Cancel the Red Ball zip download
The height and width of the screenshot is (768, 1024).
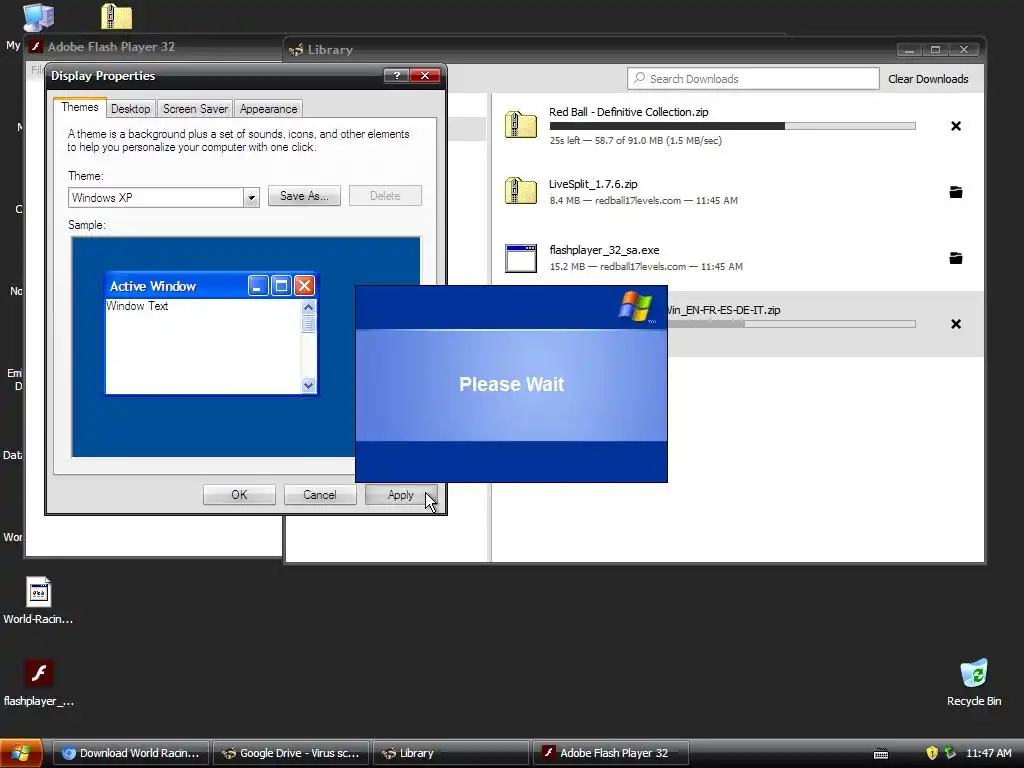click(955, 126)
